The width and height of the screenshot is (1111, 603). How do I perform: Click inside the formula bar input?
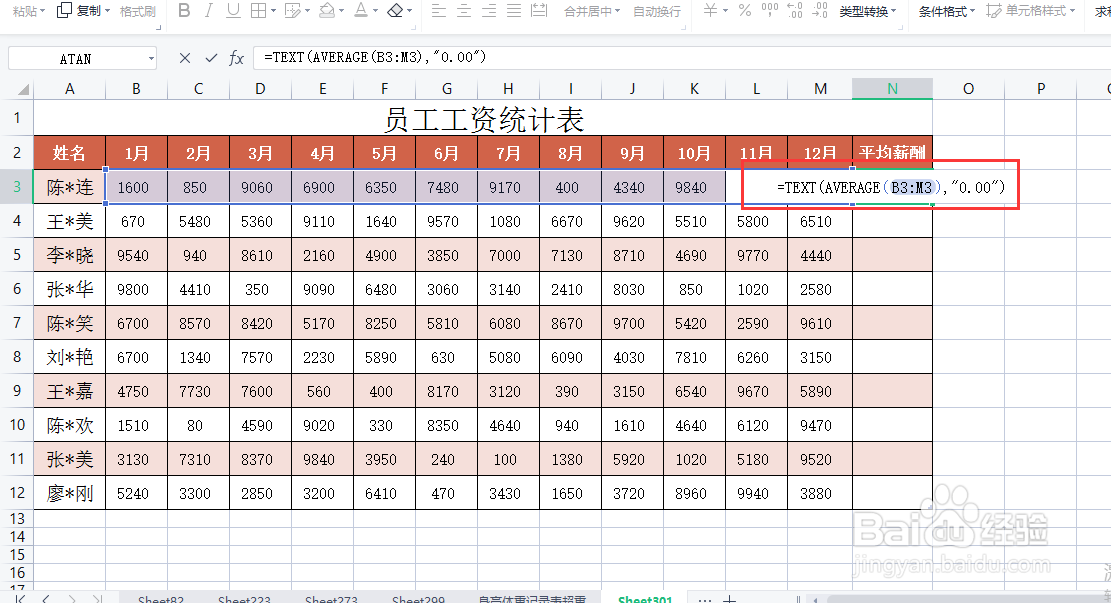tap(680, 57)
